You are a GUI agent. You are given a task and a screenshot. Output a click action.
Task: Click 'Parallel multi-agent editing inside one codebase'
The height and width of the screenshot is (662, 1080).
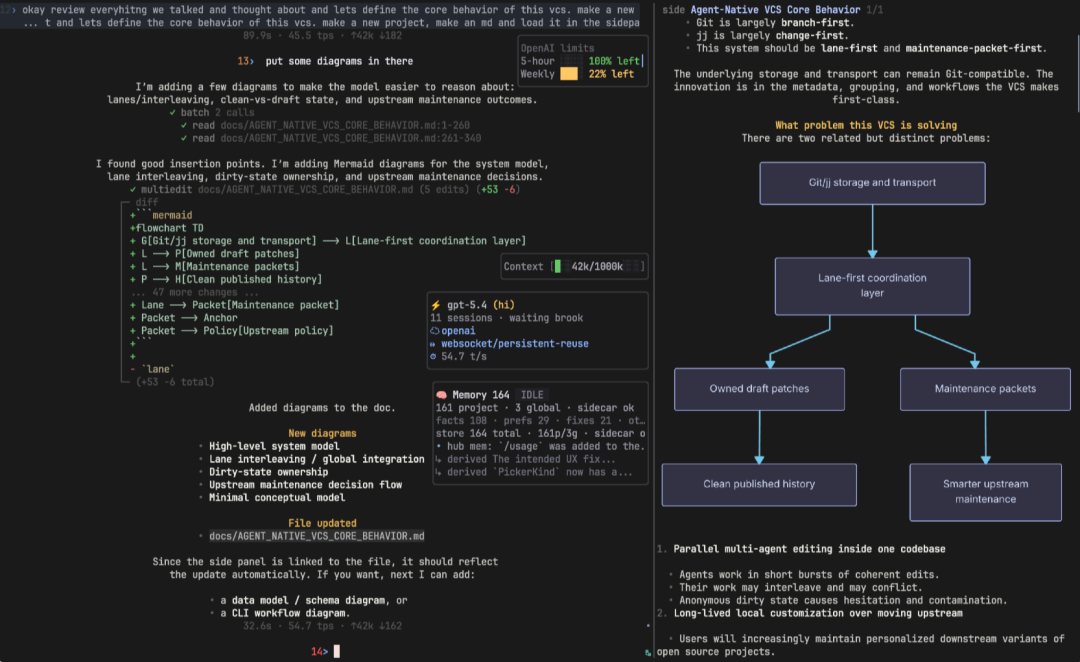pos(809,549)
